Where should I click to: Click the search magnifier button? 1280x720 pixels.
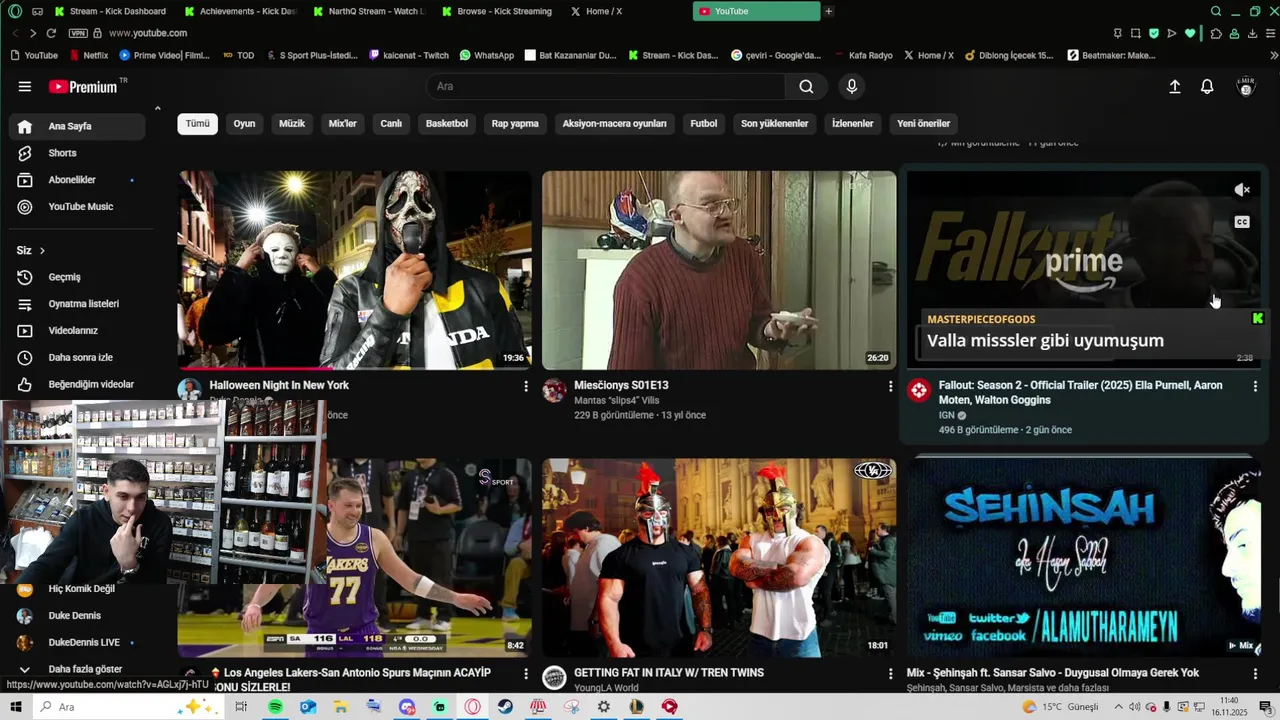(806, 86)
